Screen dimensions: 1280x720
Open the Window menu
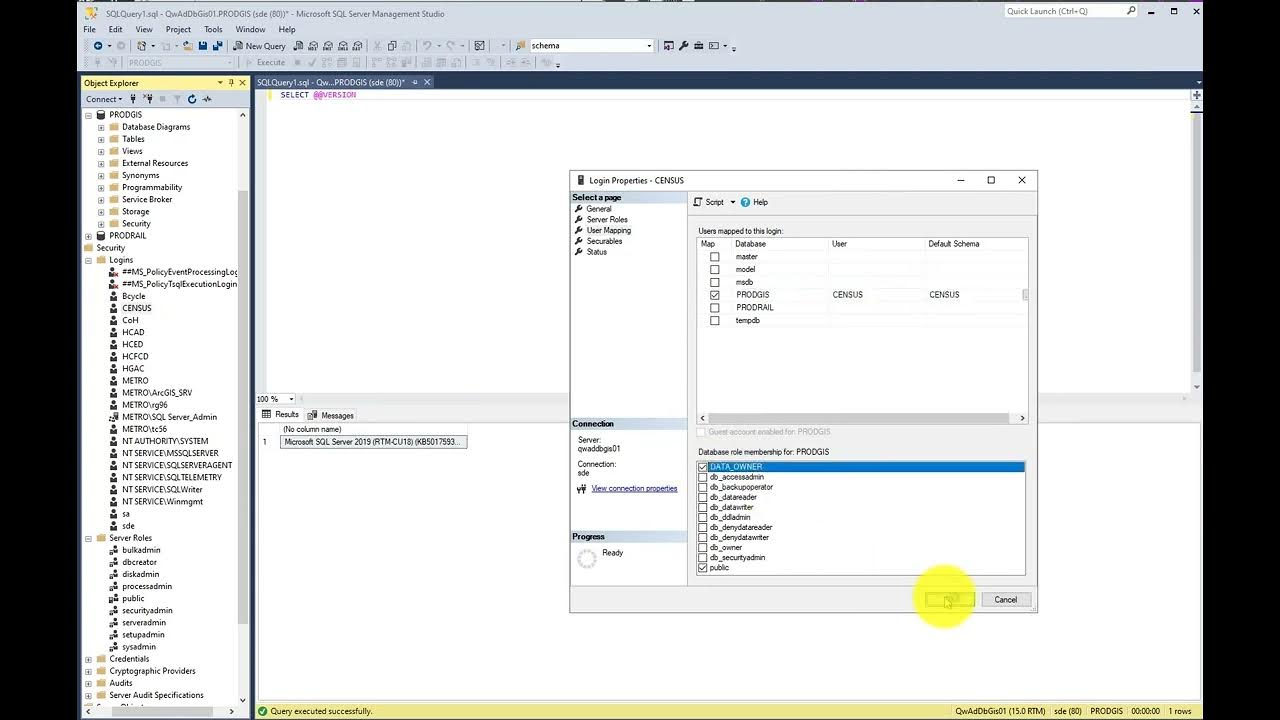[250, 30]
